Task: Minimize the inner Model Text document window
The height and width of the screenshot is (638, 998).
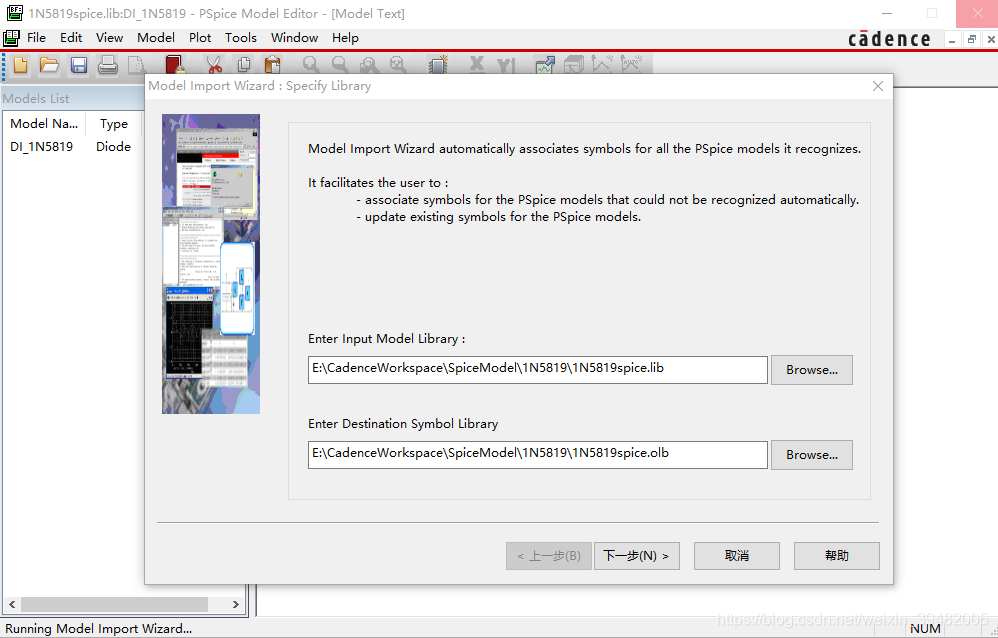Action: pyautogui.click(x=952, y=39)
